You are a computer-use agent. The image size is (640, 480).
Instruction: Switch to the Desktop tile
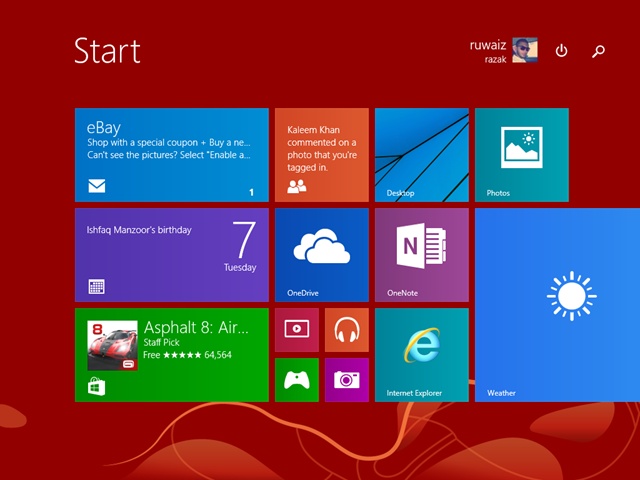[x=421, y=154]
